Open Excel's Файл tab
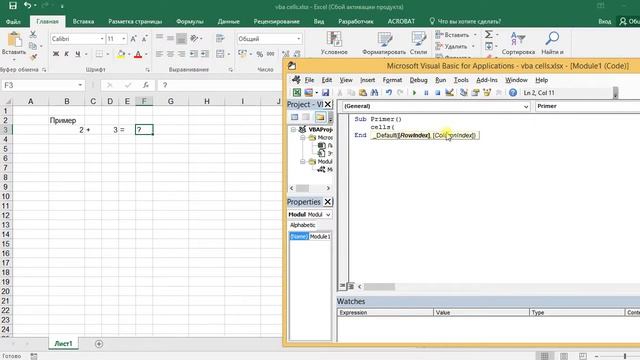The width and height of the screenshot is (640, 360). (13, 21)
